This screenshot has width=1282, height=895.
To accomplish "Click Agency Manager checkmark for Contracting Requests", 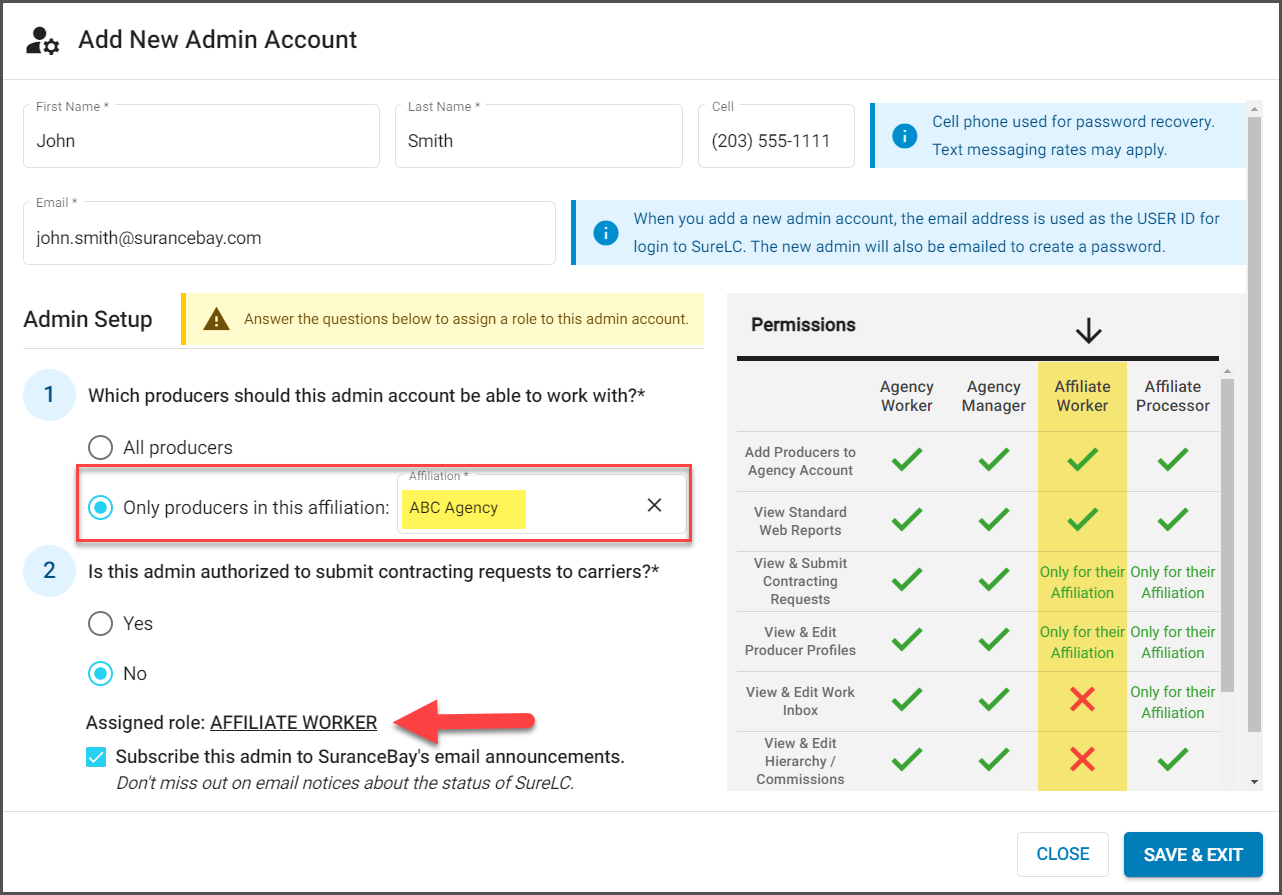I will tap(993, 581).
